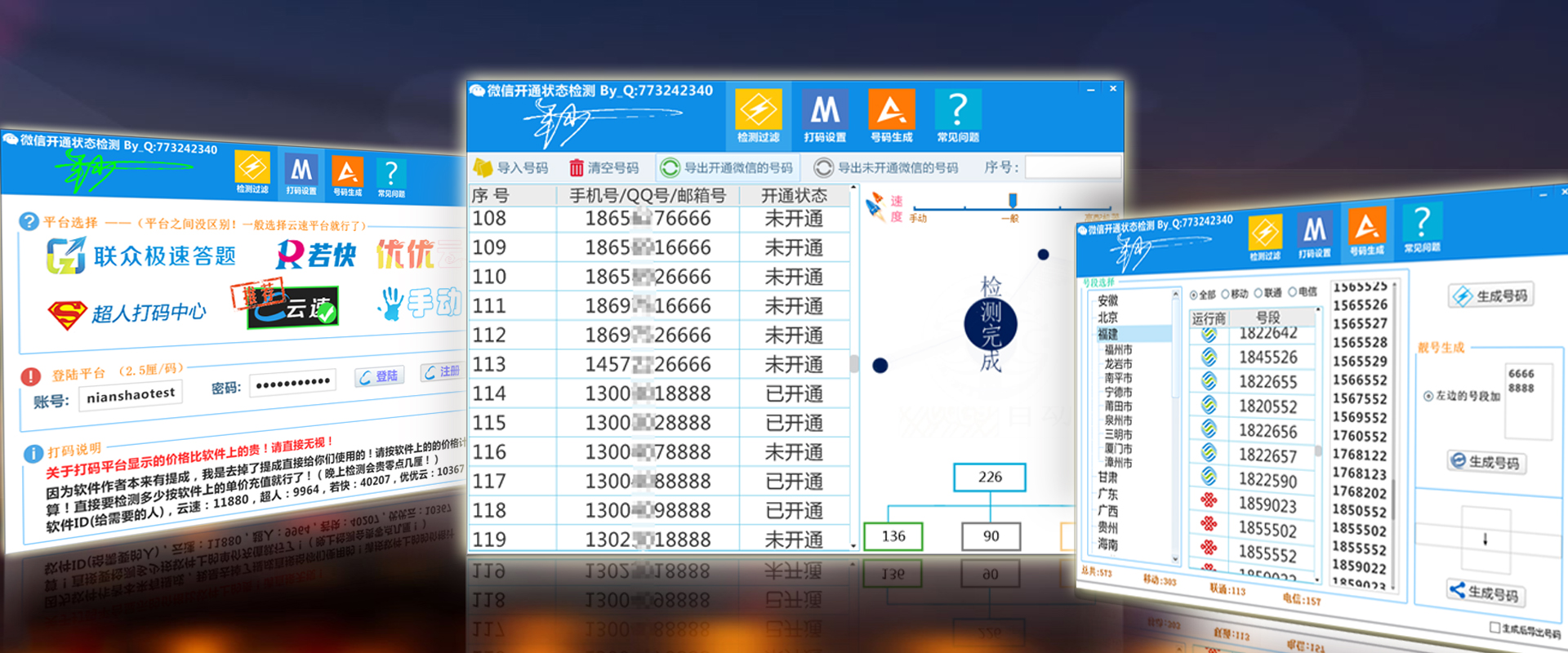Click 开通状态 column header
Image resolution: width=1568 pixels, height=653 pixels.
[794, 196]
